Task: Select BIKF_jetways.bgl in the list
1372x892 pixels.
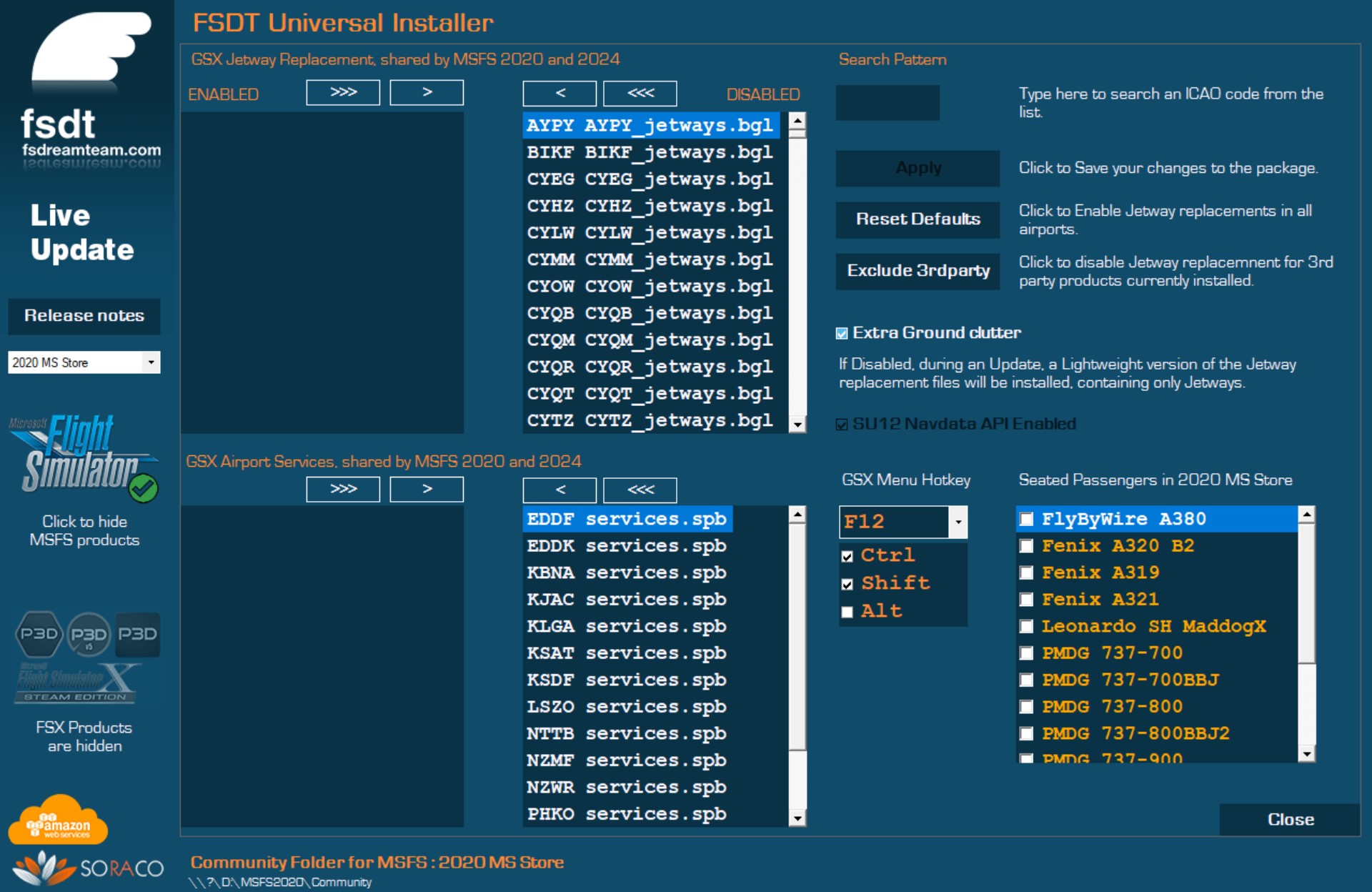Action: [651, 152]
